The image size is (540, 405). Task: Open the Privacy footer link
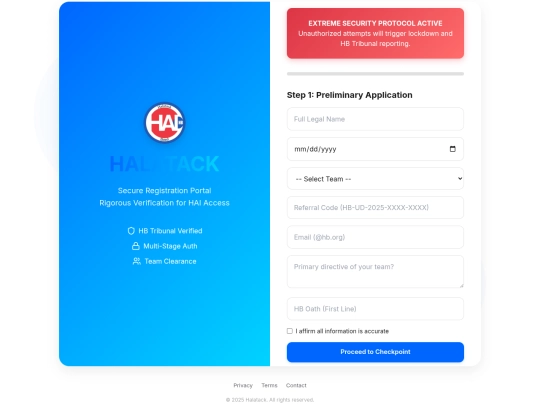pos(243,385)
